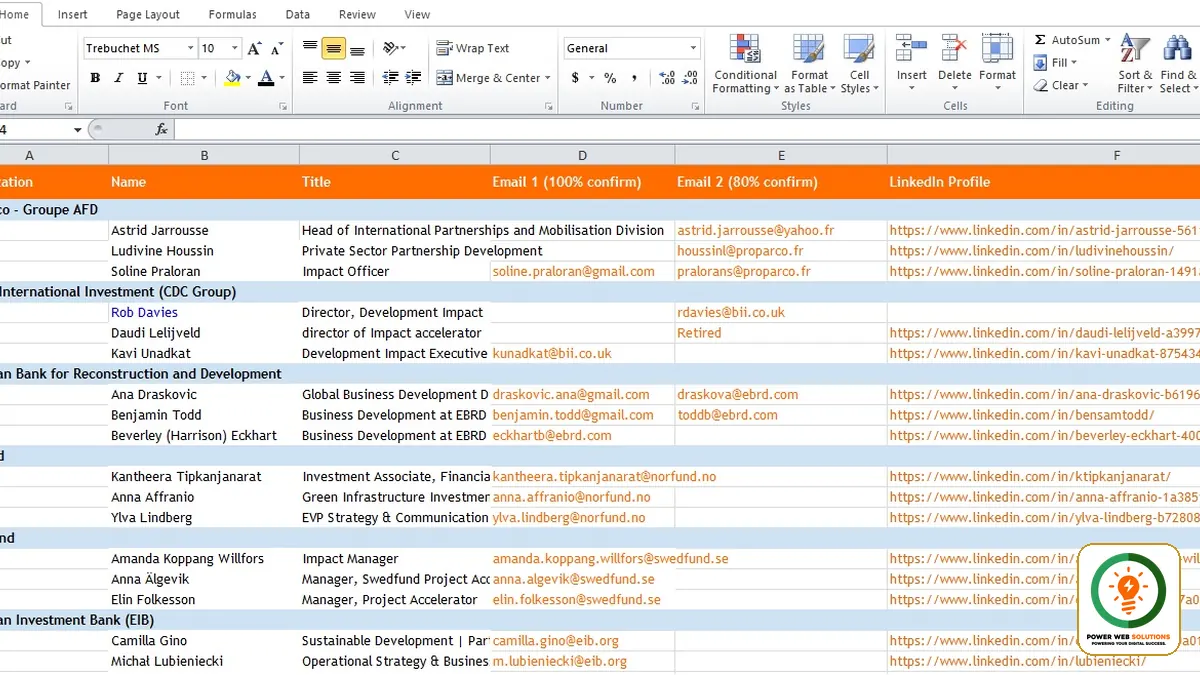Toggle Top Align

click(310, 48)
